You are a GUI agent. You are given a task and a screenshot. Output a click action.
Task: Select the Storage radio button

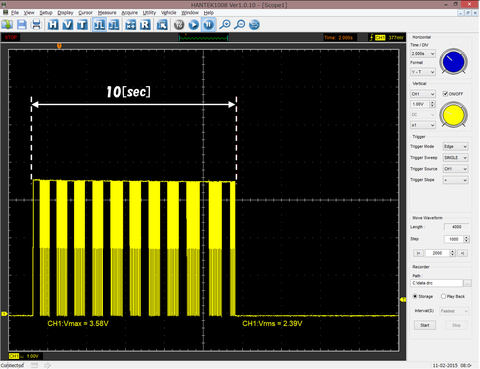415,296
